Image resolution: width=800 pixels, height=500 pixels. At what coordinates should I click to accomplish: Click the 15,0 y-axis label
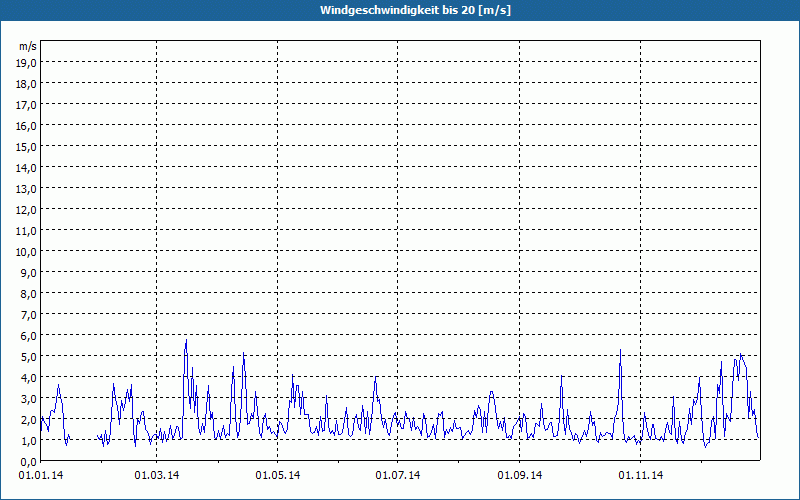(27, 147)
